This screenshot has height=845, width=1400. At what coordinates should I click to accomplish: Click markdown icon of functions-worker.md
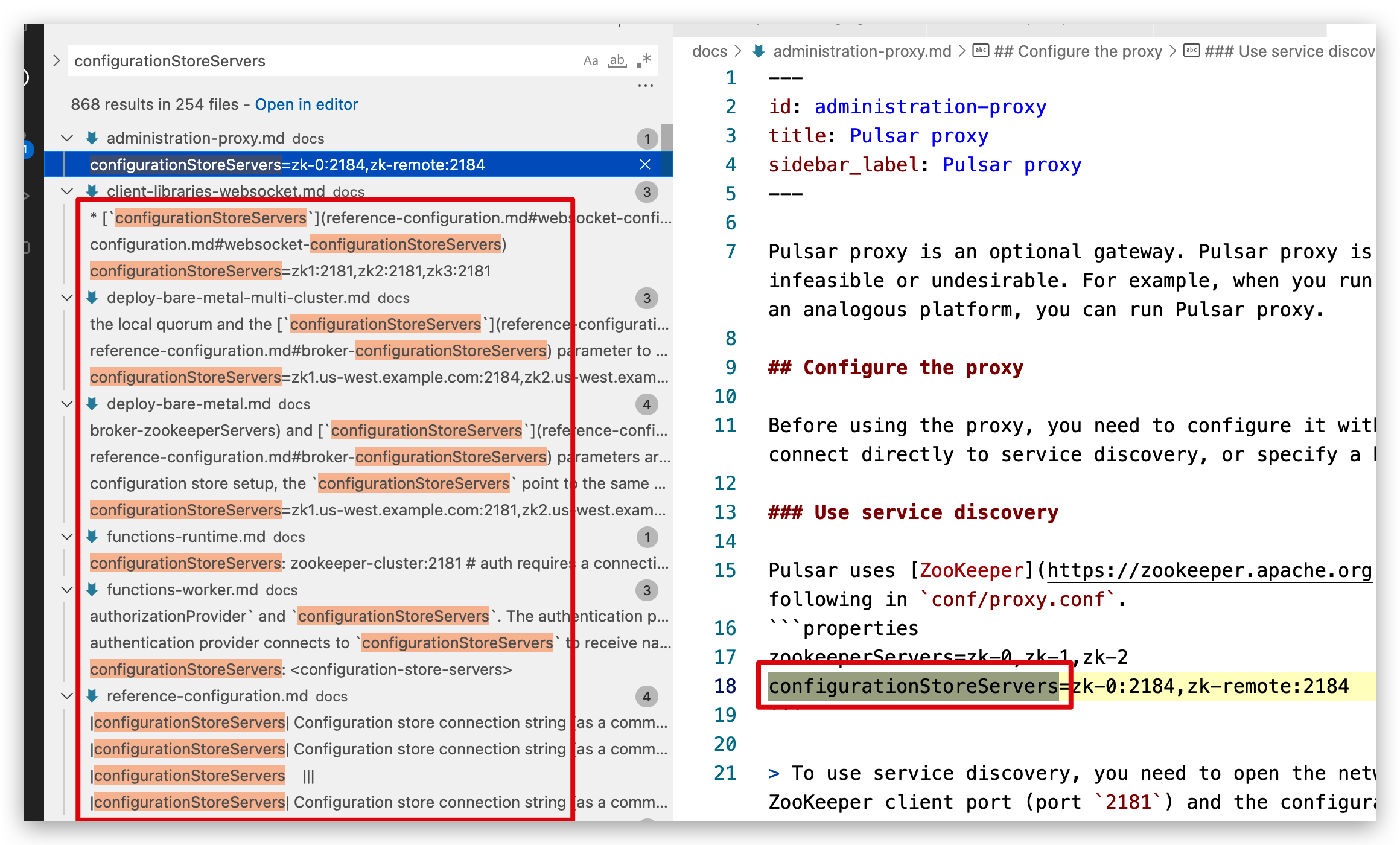coord(92,590)
